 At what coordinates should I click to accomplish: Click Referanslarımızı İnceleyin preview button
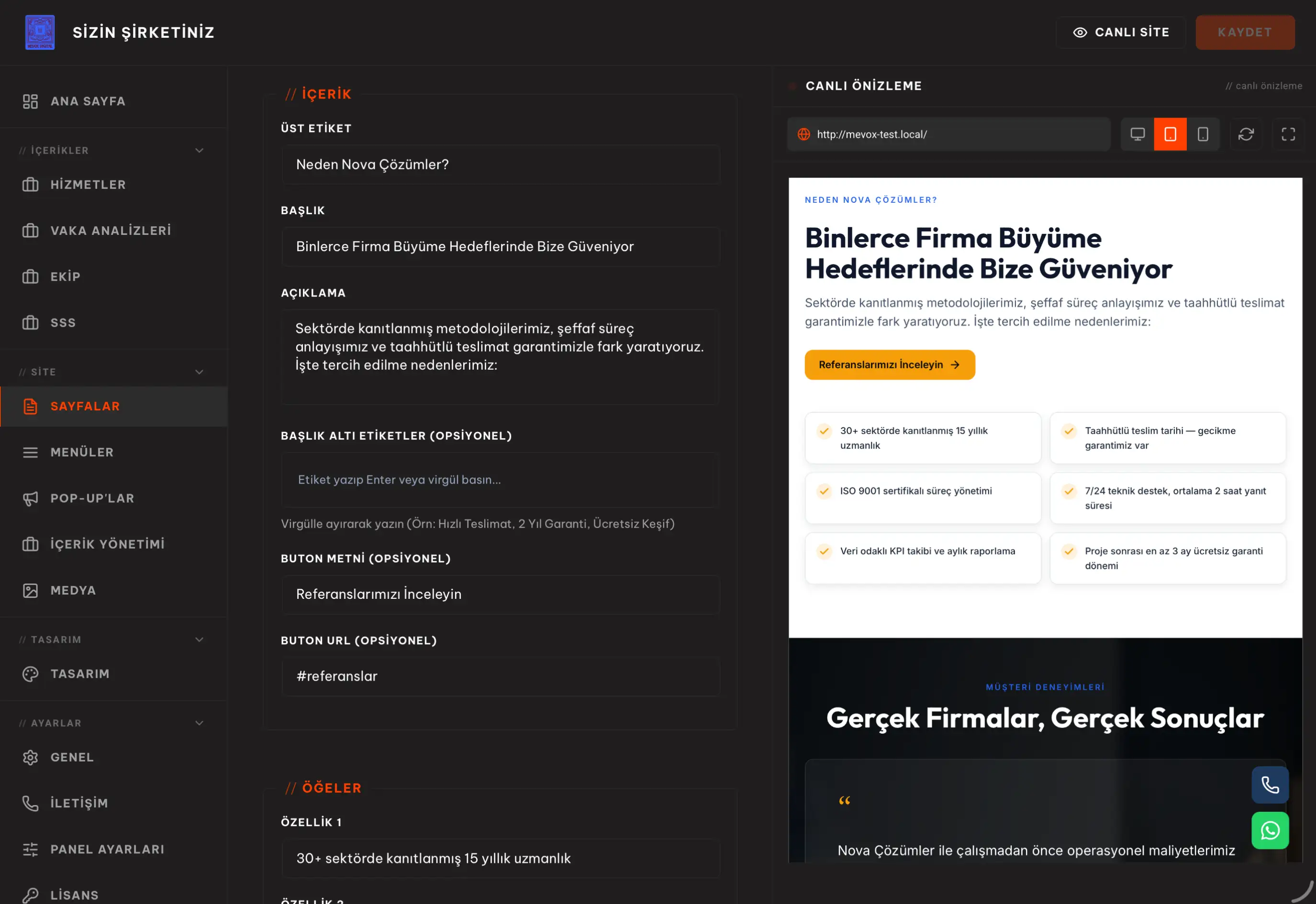click(889, 365)
